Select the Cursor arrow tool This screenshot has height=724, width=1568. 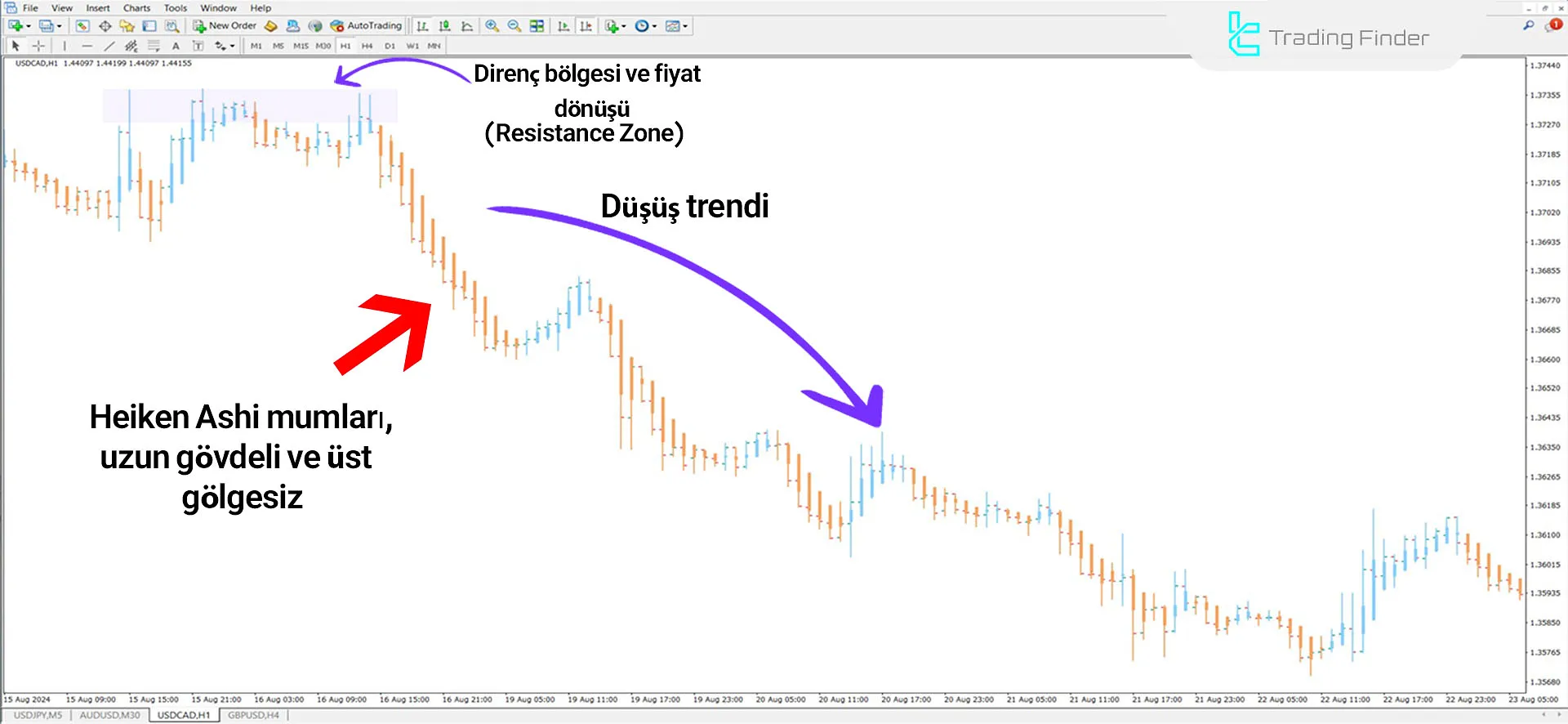pyautogui.click(x=16, y=46)
